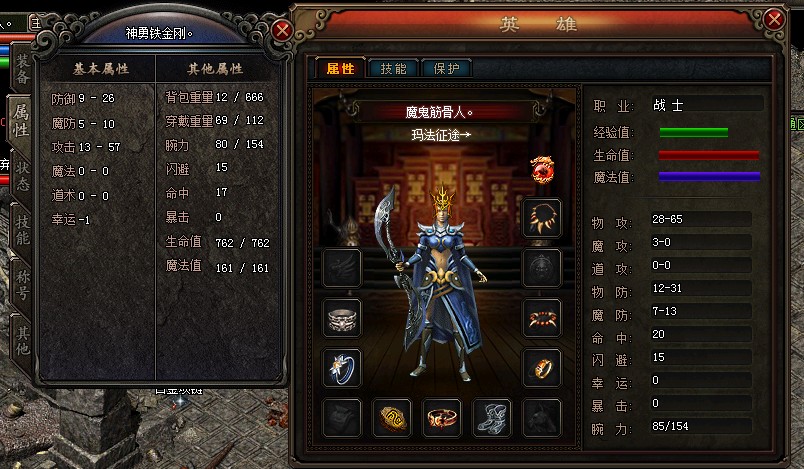Select the empty helmet slot

[542, 268]
